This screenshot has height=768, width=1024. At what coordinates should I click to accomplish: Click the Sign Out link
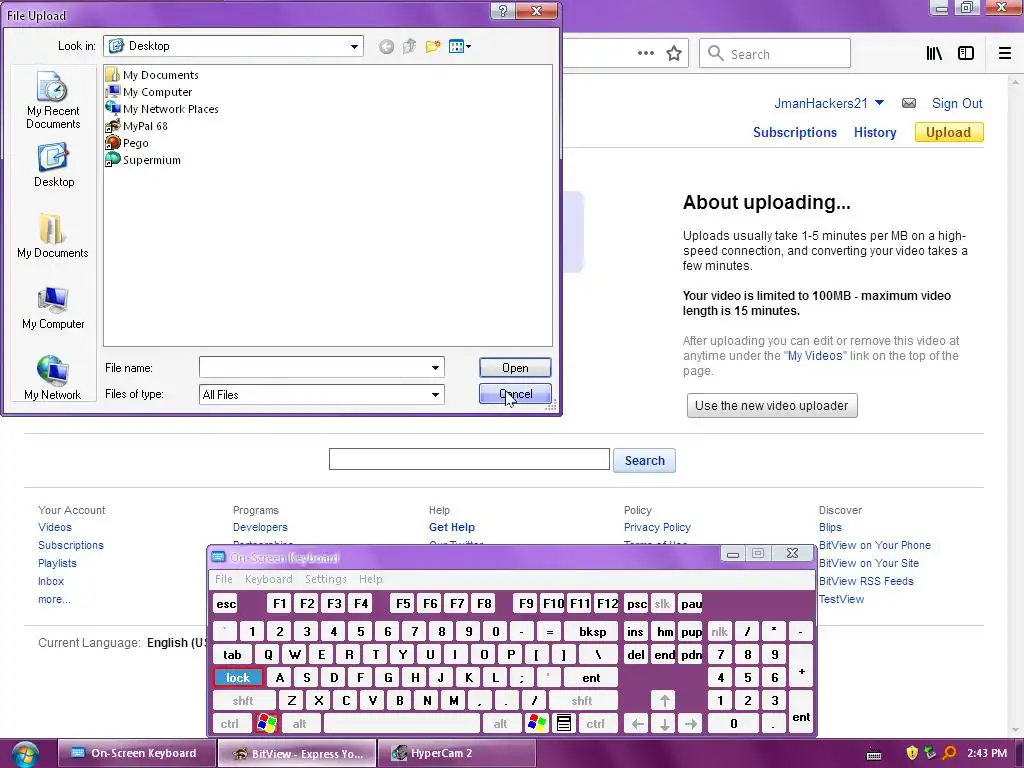[957, 103]
